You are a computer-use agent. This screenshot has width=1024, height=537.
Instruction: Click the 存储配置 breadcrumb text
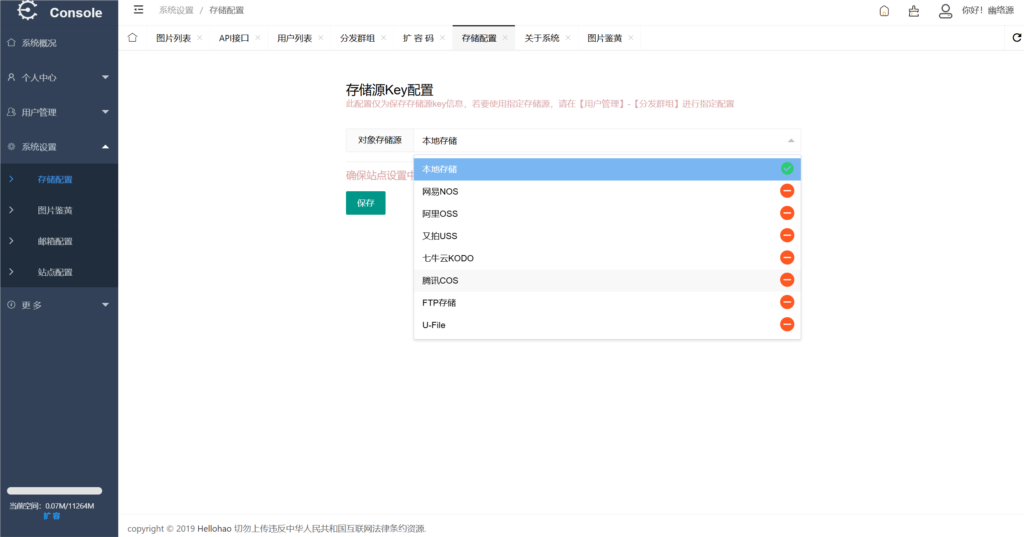pyautogui.click(x=226, y=10)
